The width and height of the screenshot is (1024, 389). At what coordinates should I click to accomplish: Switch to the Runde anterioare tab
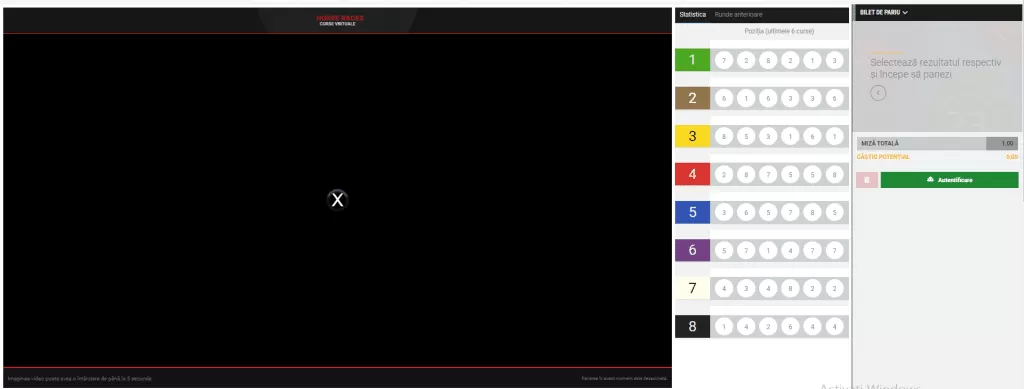coord(738,14)
